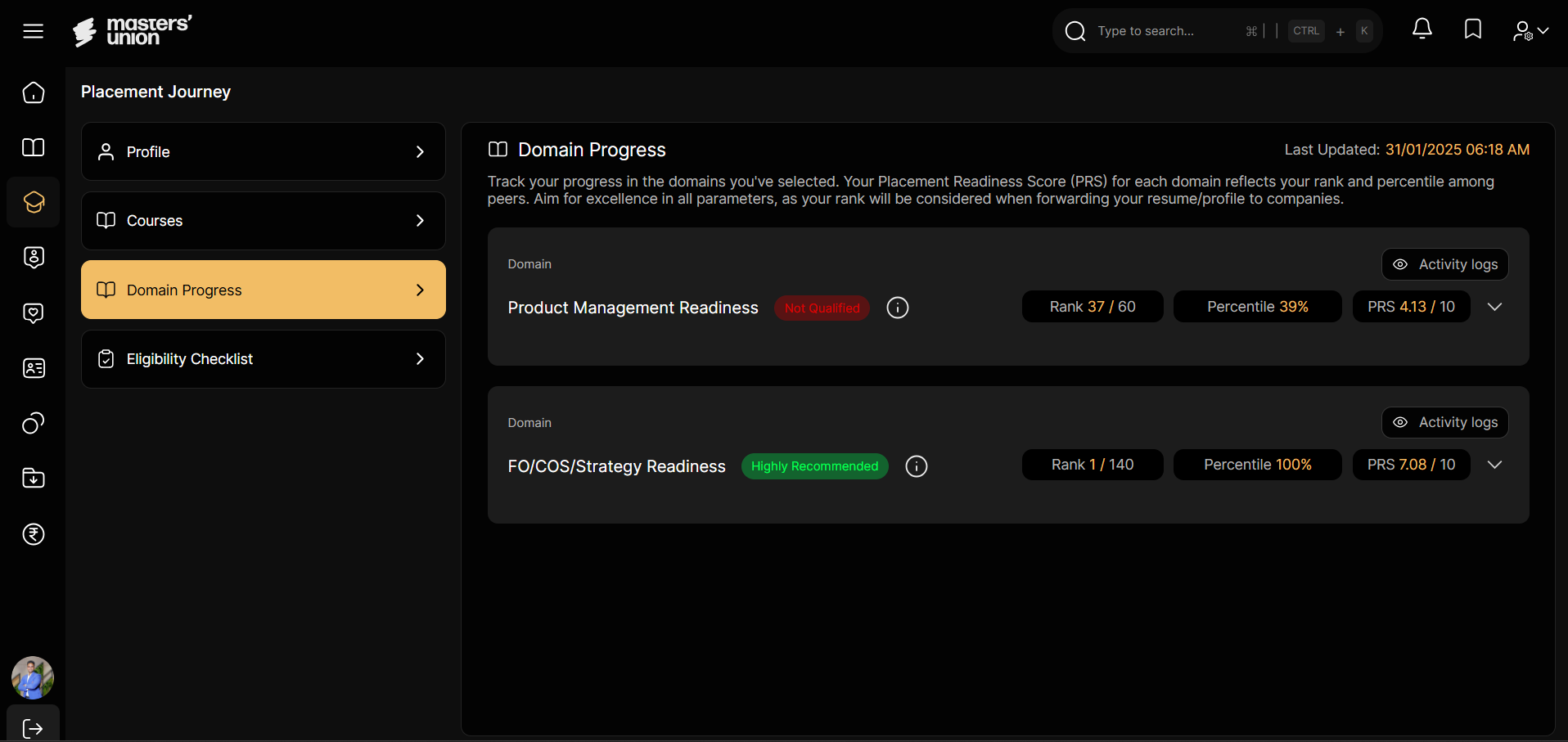Click the logout icon at bottom
Screen dimensions: 1568x742
(x=33, y=727)
